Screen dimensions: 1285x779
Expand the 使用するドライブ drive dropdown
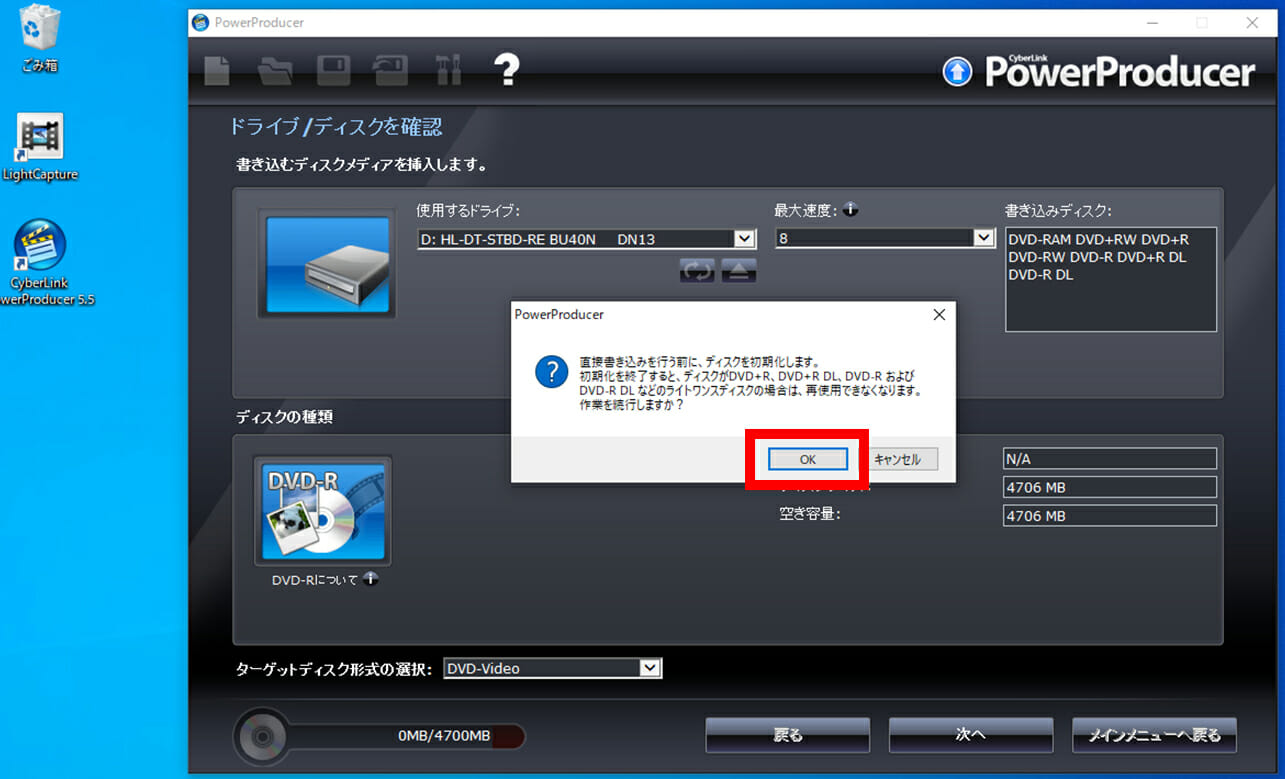[744, 239]
